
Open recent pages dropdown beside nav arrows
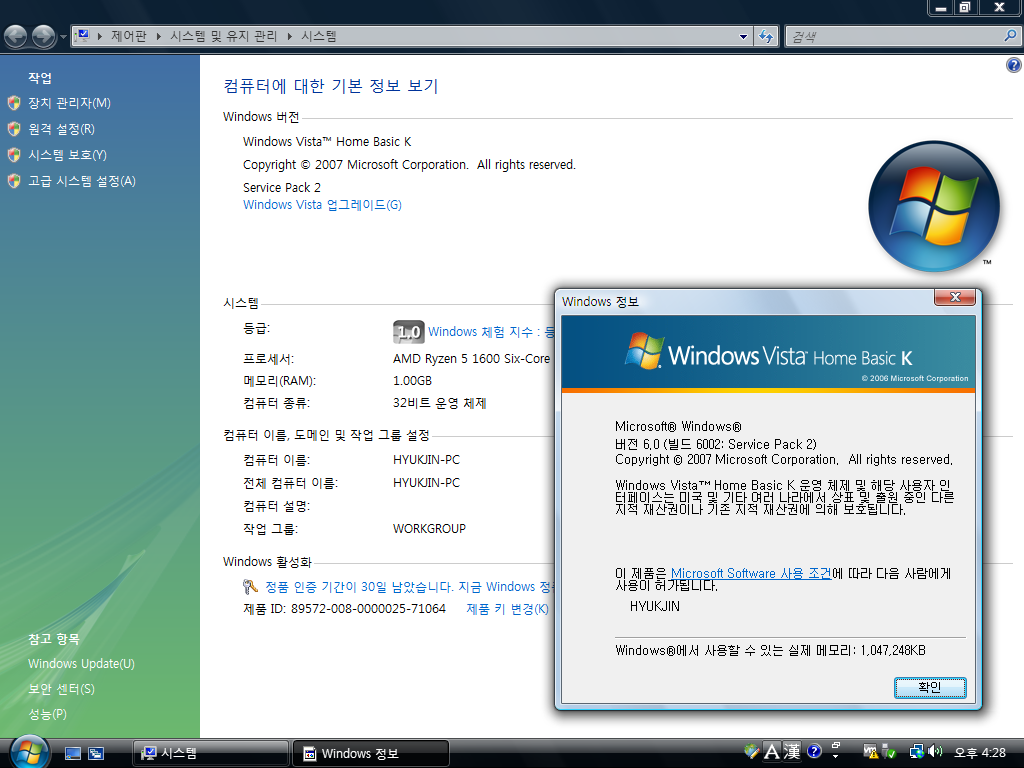click(63, 37)
